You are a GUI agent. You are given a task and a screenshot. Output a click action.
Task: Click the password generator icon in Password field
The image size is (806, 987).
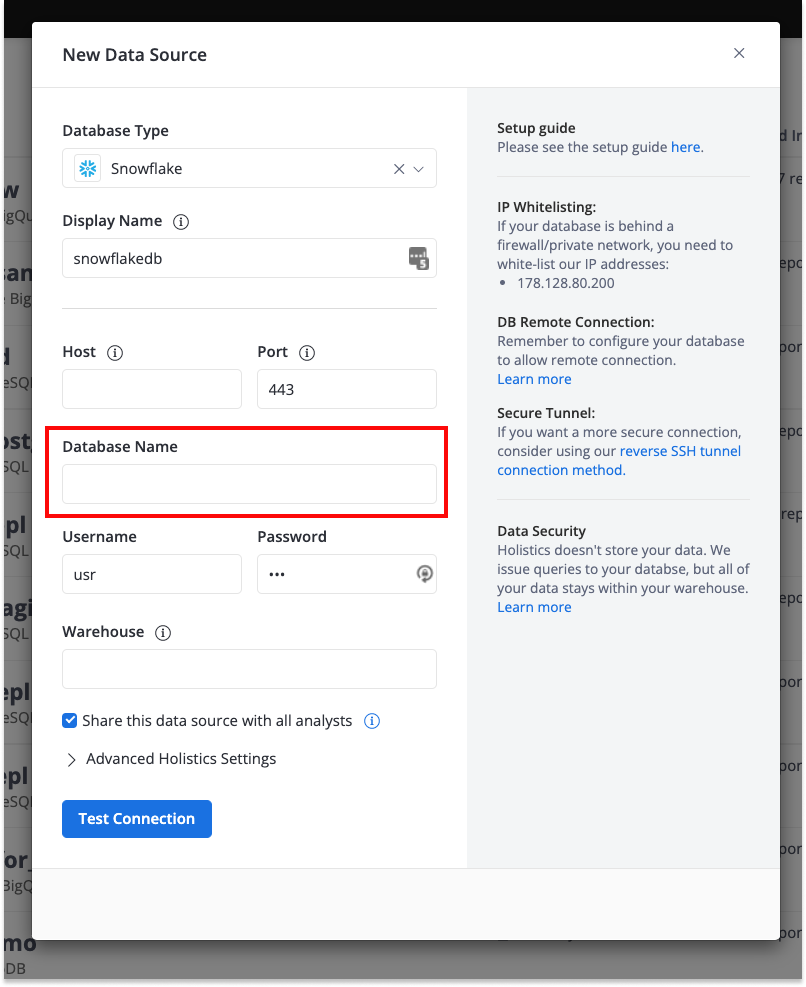pyautogui.click(x=424, y=574)
